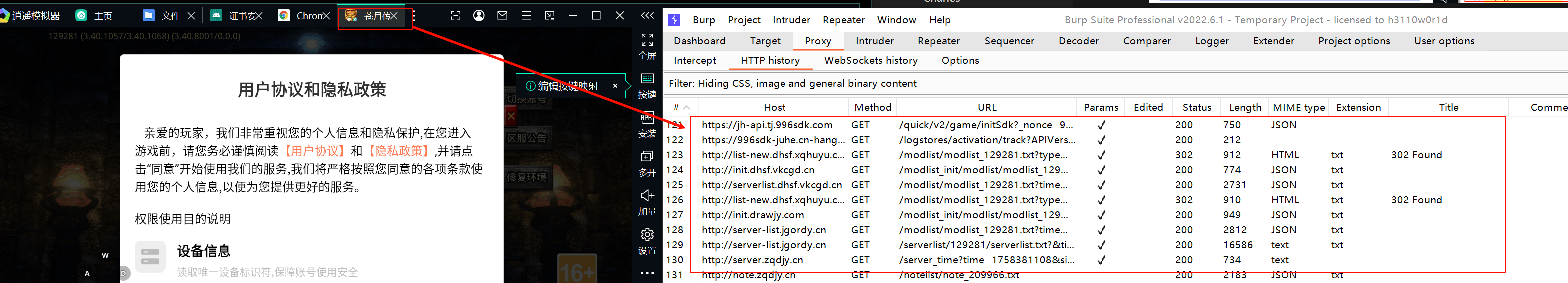Click the Burp Suite lightning logo icon
1568x283 pixels.
674,20
